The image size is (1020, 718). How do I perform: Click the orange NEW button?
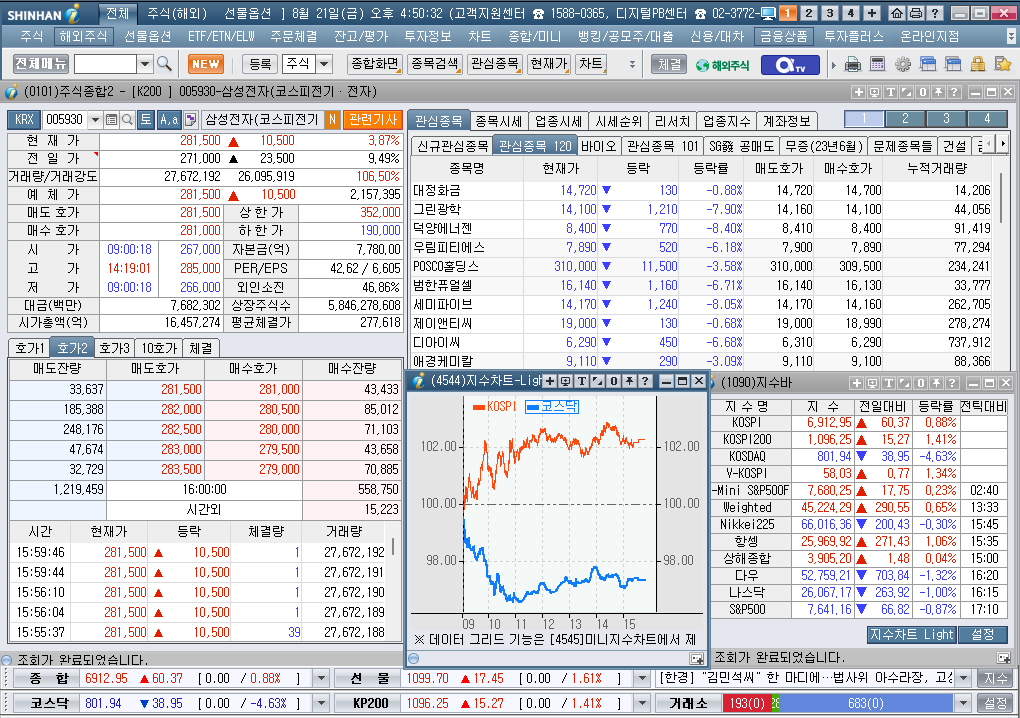point(206,64)
